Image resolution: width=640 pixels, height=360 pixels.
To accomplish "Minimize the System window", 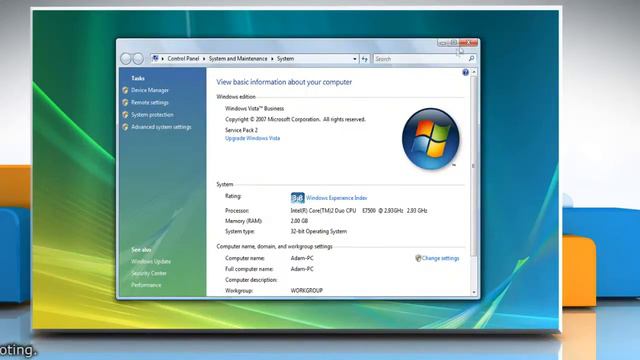I will [x=443, y=42].
